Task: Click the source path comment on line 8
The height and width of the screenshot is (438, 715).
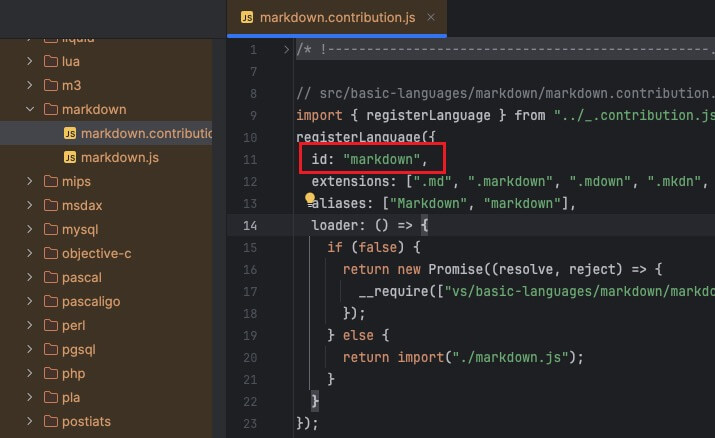Action: 505,93
